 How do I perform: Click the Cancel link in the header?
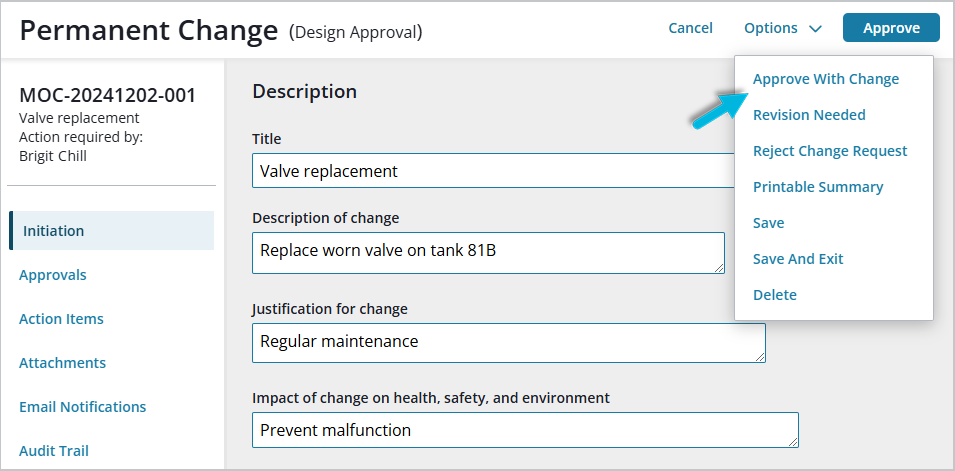point(690,28)
